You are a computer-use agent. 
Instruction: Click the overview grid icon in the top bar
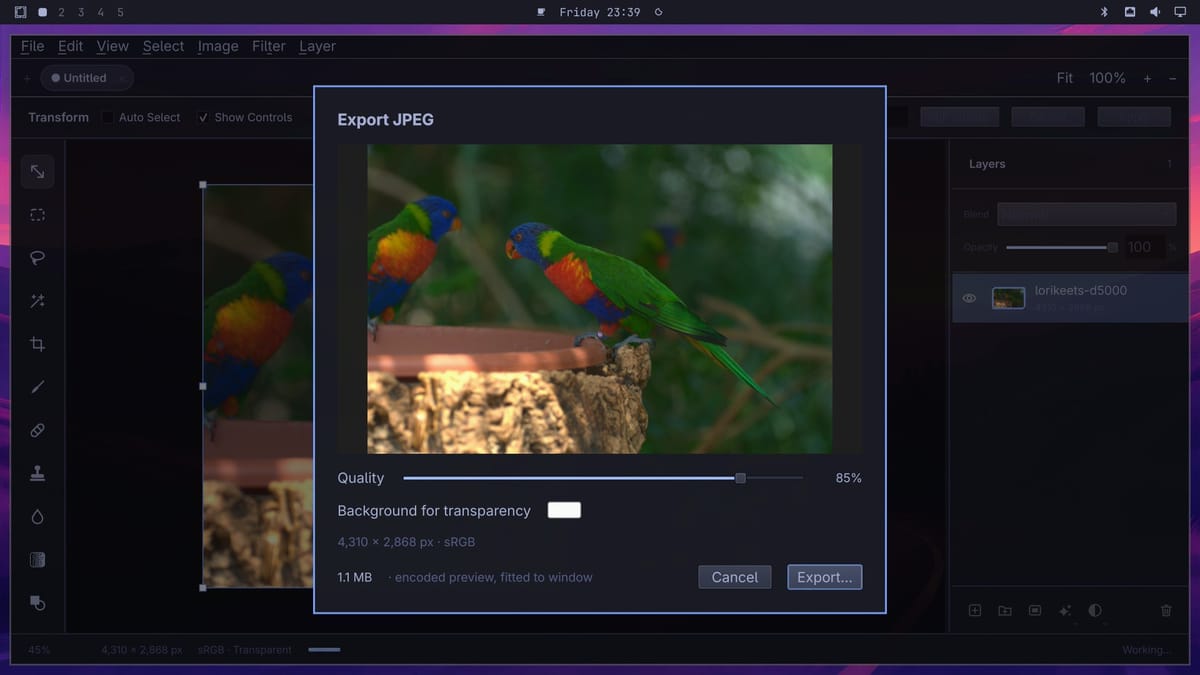20,12
